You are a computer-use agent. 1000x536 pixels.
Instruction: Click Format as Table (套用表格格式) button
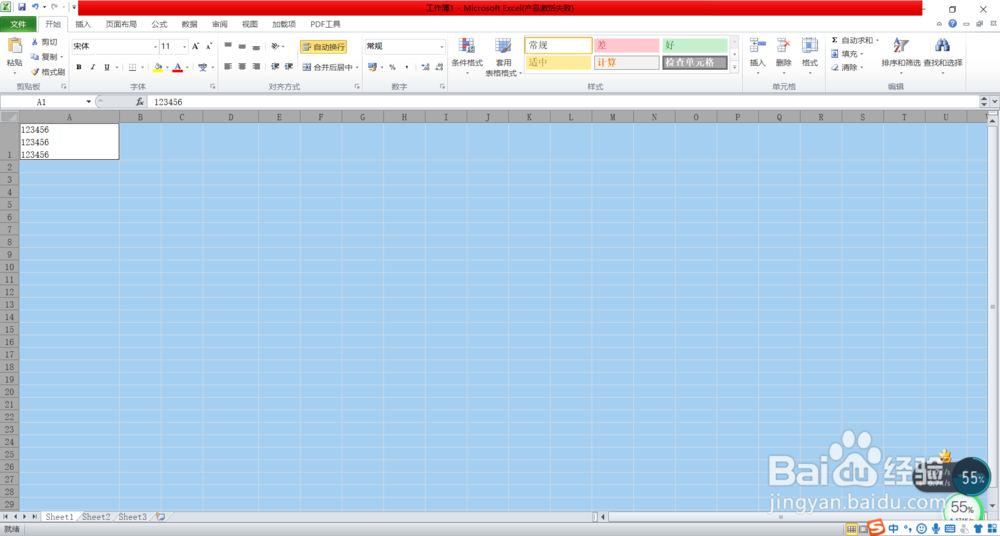pos(503,56)
